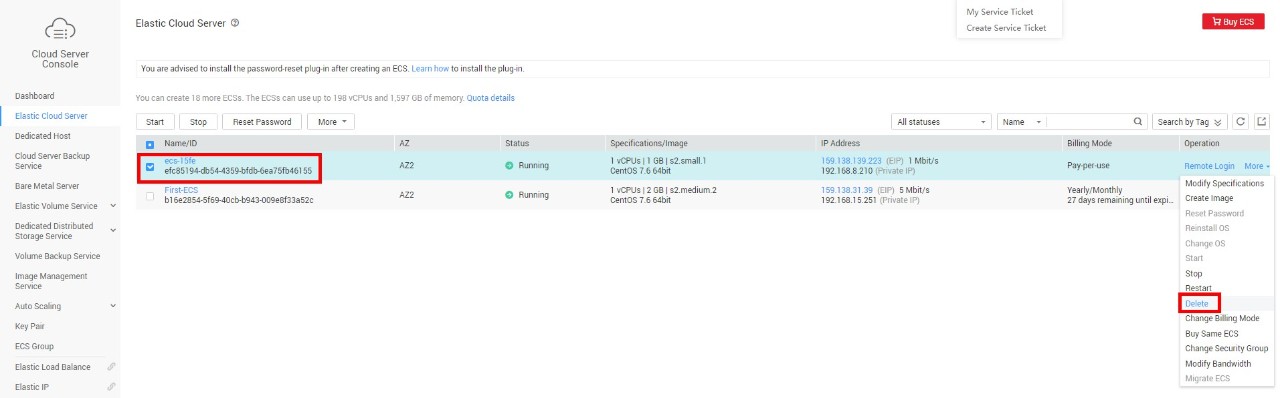The width and height of the screenshot is (1280, 398).
Task: Open the Learn how link
Action: click(430, 68)
